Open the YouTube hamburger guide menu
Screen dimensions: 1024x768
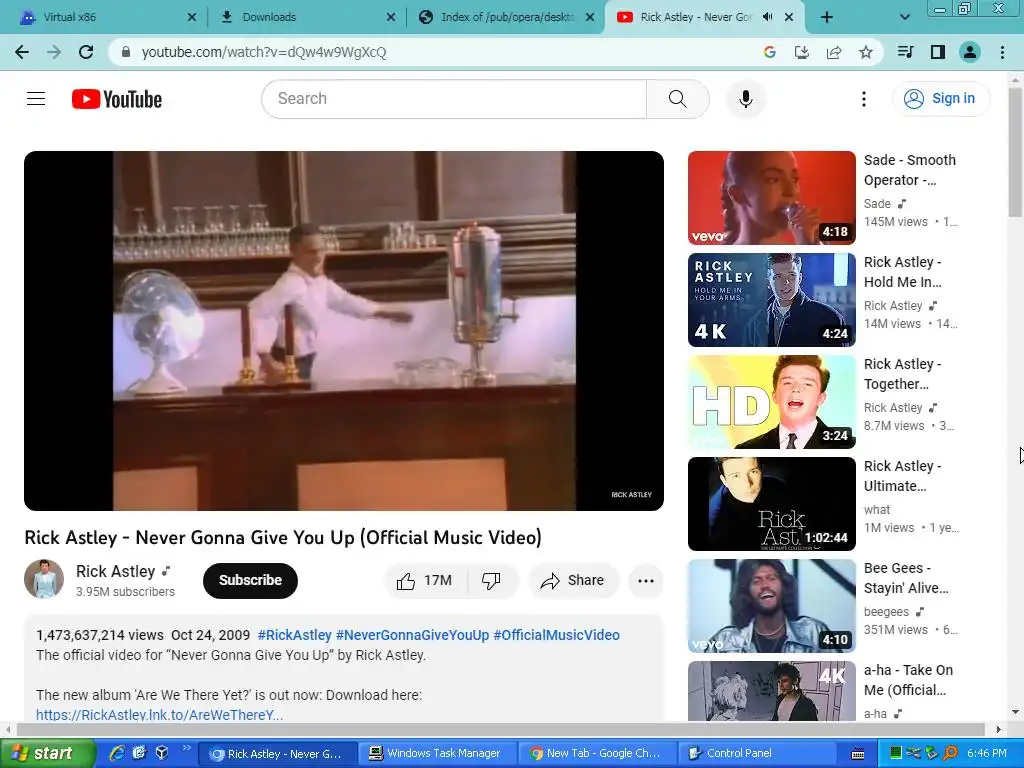click(36, 99)
